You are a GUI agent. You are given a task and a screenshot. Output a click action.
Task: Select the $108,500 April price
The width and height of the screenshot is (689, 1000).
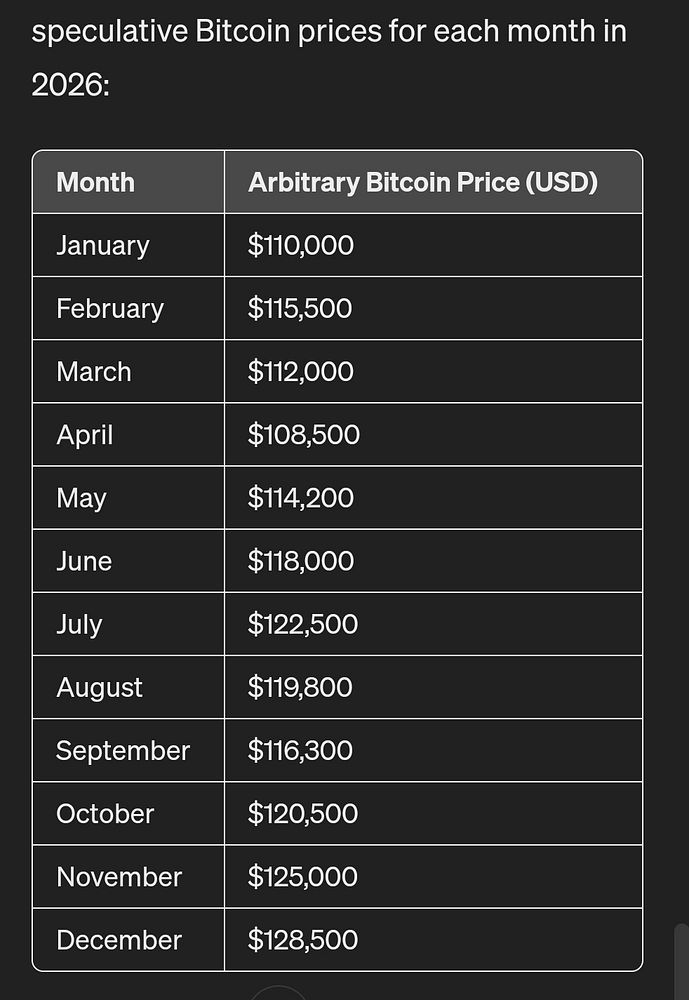click(304, 435)
